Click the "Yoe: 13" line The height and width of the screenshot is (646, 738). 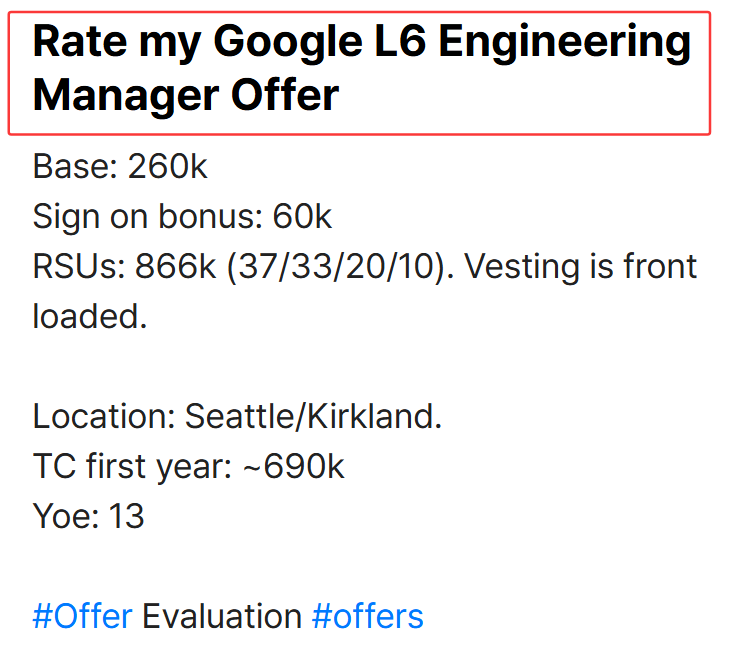coord(88,516)
